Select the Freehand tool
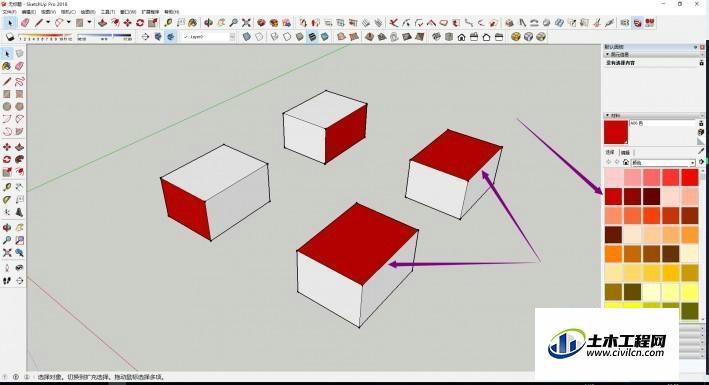 pos(19,81)
